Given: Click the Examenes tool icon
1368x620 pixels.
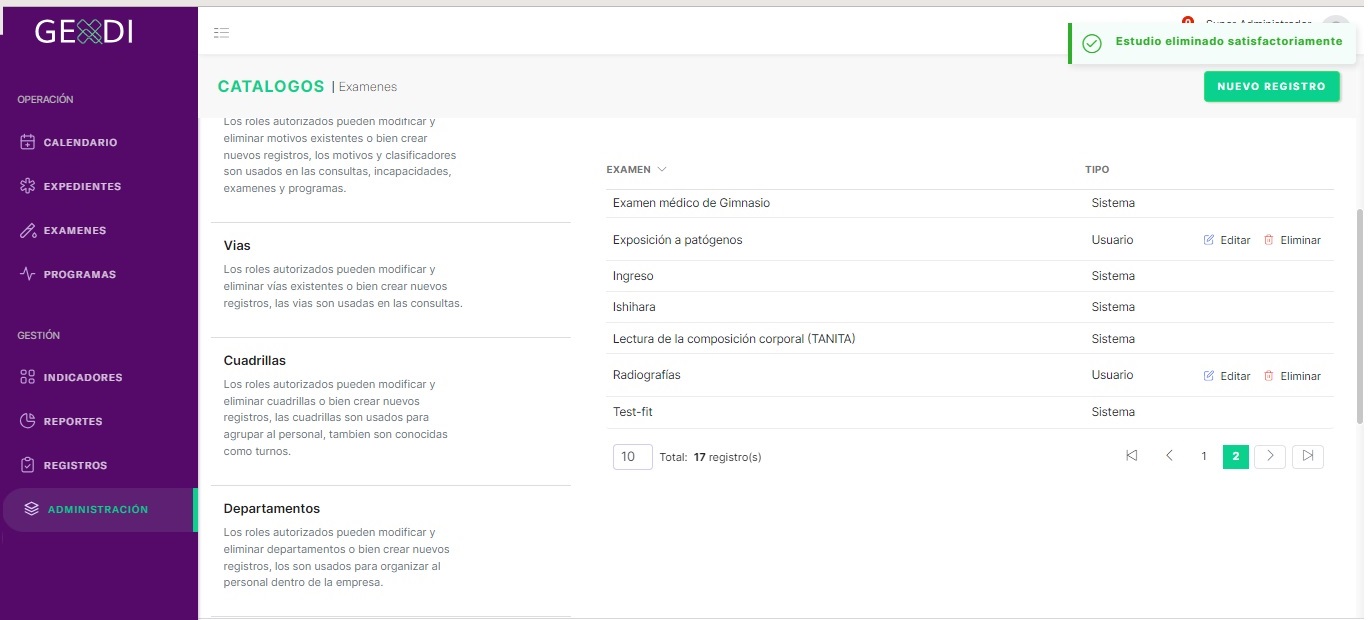Looking at the screenshot, I should [x=28, y=230].
